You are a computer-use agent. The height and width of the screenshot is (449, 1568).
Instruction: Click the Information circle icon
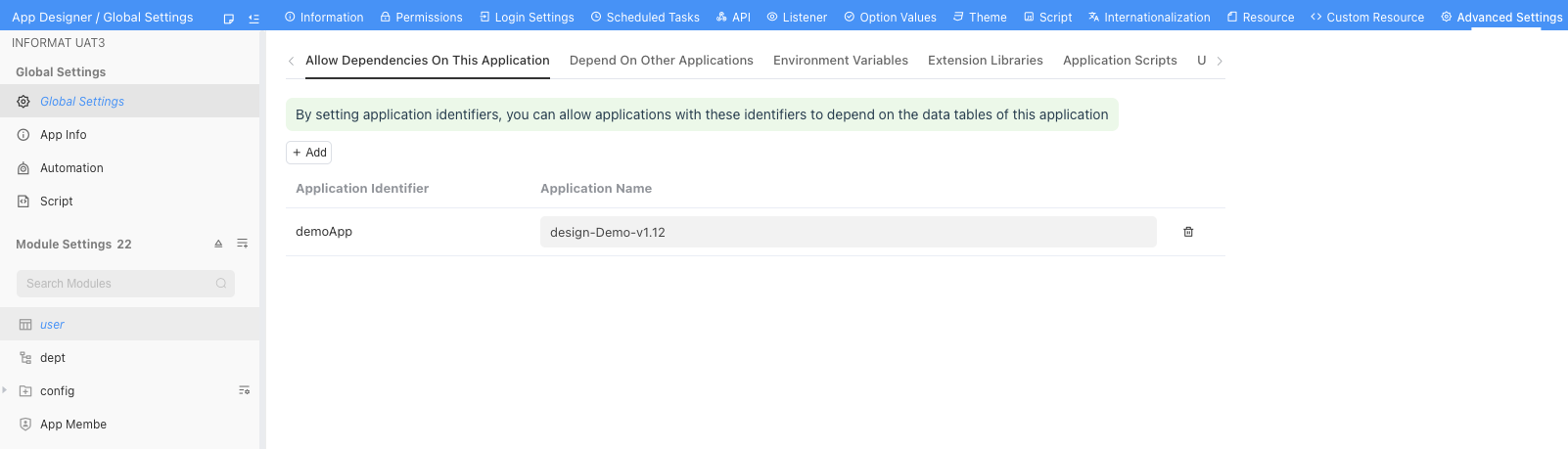coord(290,17)
